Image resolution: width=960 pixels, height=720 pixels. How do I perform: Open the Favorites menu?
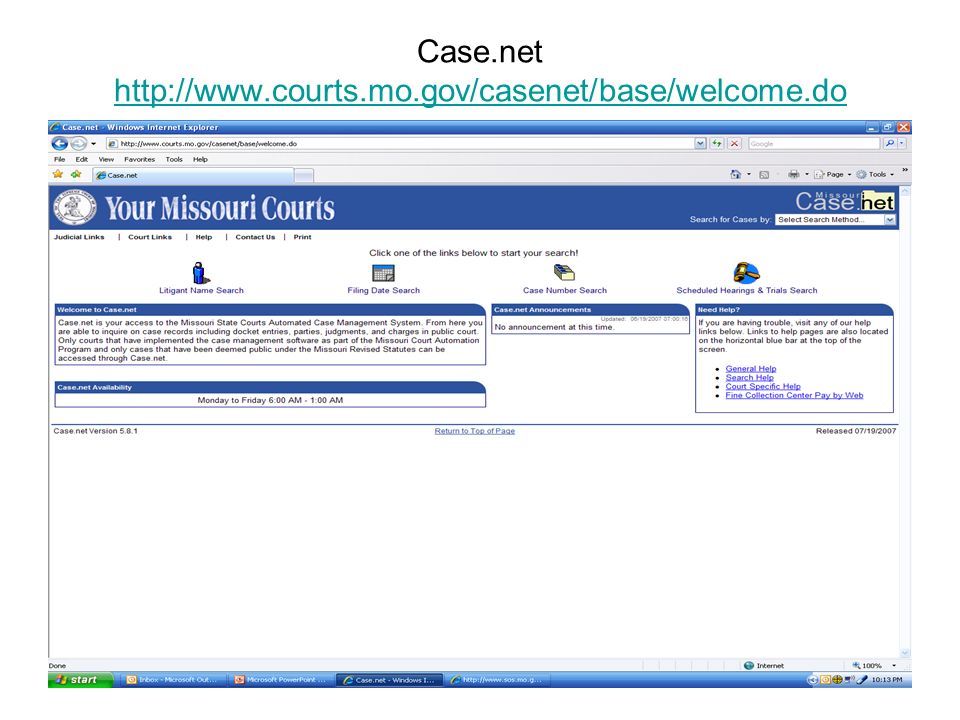140,159
